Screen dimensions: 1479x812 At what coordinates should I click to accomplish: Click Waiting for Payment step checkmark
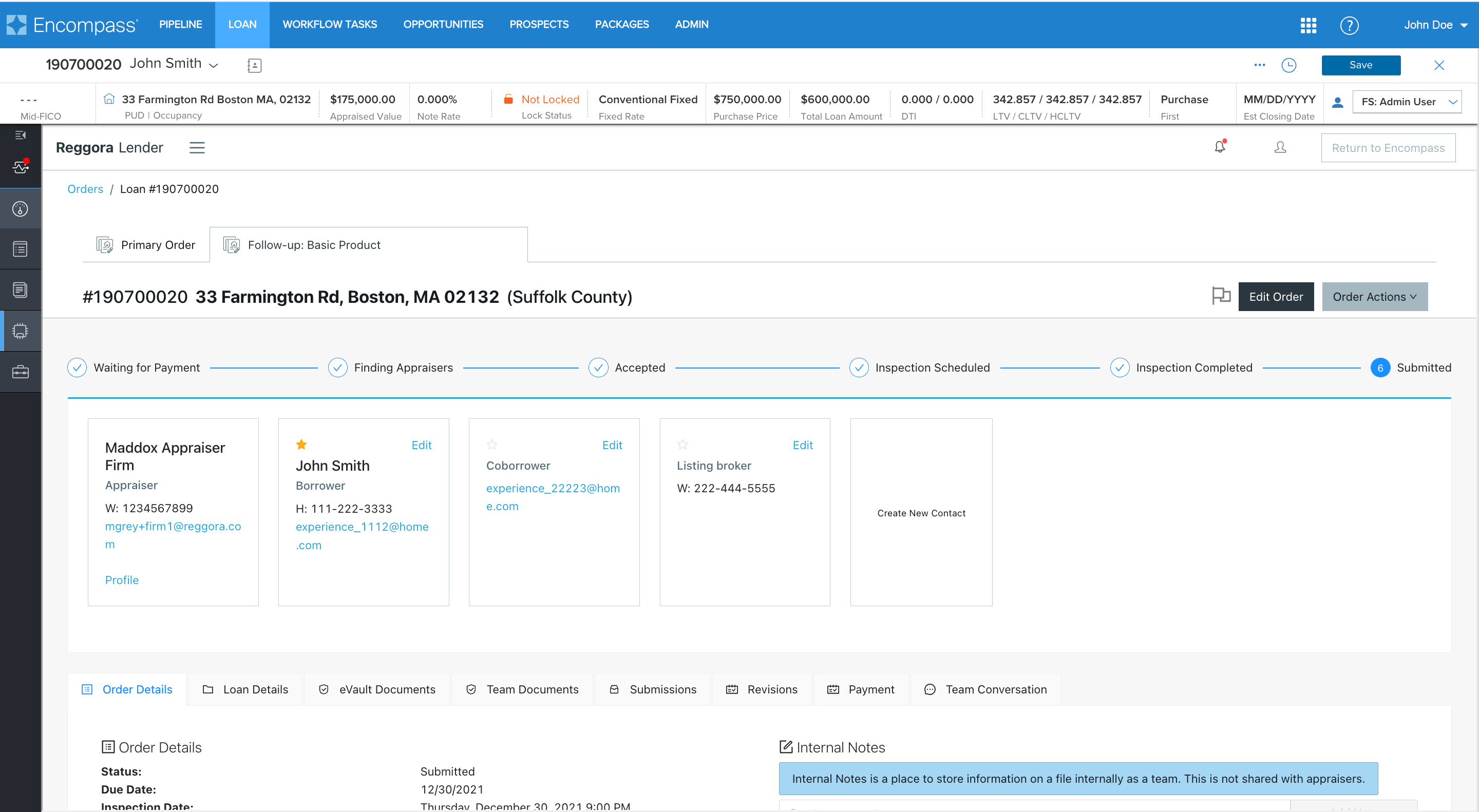click(77, 368)
